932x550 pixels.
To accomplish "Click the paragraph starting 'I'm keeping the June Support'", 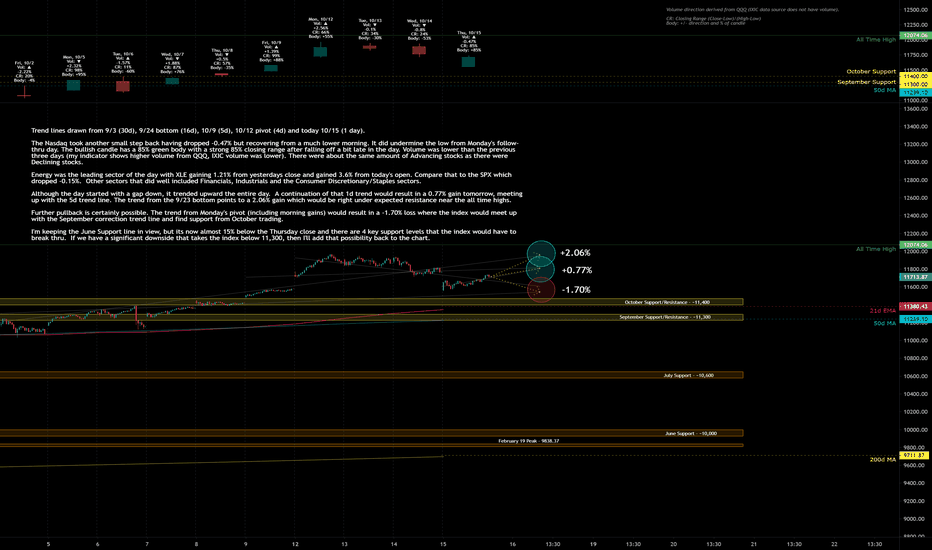I will pos(273,235).
